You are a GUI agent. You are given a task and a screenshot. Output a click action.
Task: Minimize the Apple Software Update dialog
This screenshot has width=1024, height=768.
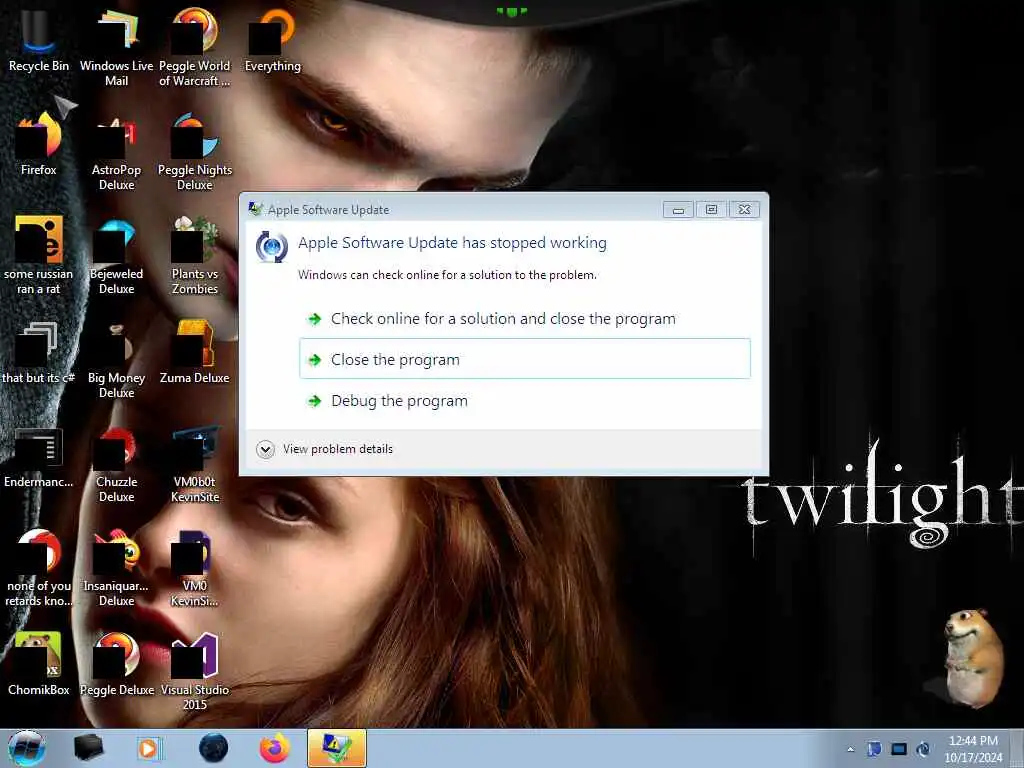pyautogui.click(x=678, y=209)
